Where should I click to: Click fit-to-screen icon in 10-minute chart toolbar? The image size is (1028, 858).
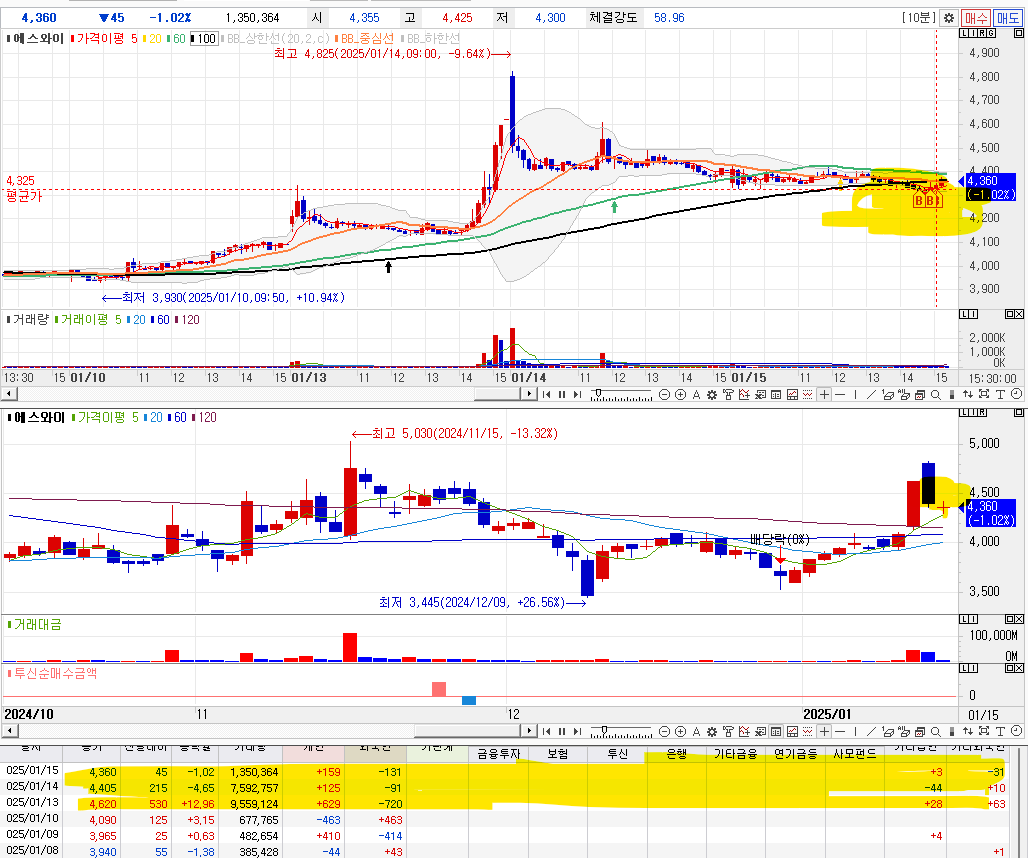coord(984,394)
